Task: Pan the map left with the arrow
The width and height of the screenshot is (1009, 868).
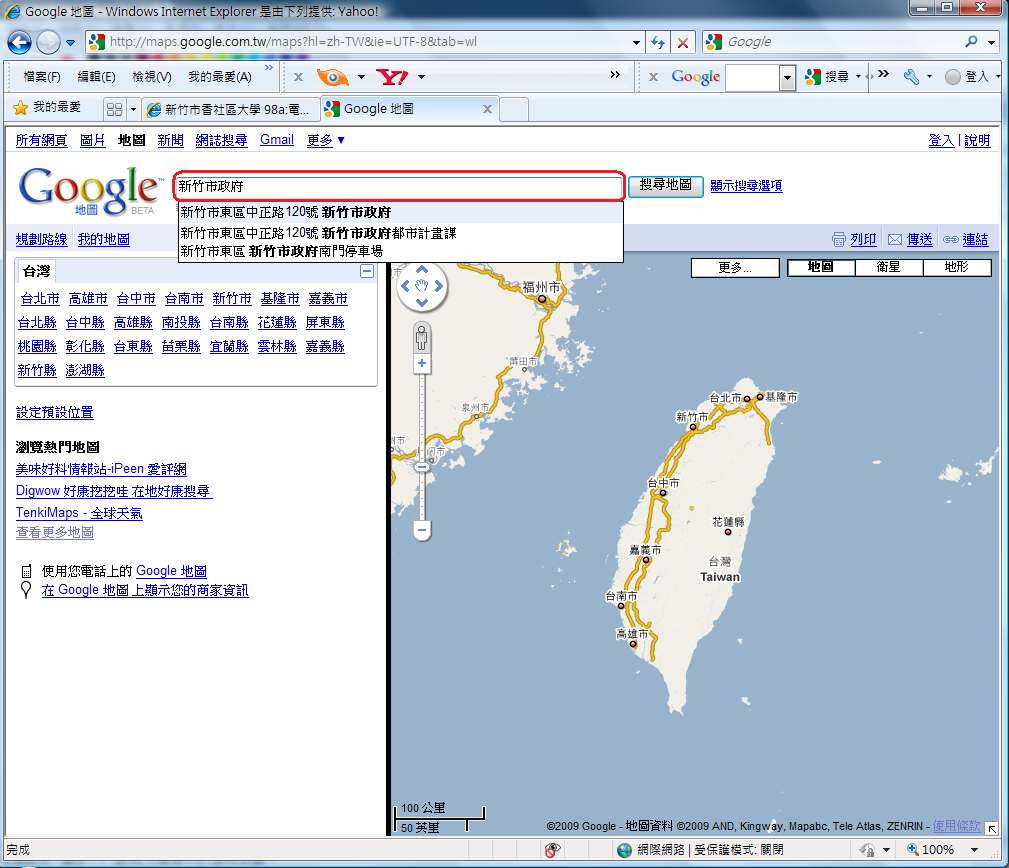Action: (x=405, y=286)
